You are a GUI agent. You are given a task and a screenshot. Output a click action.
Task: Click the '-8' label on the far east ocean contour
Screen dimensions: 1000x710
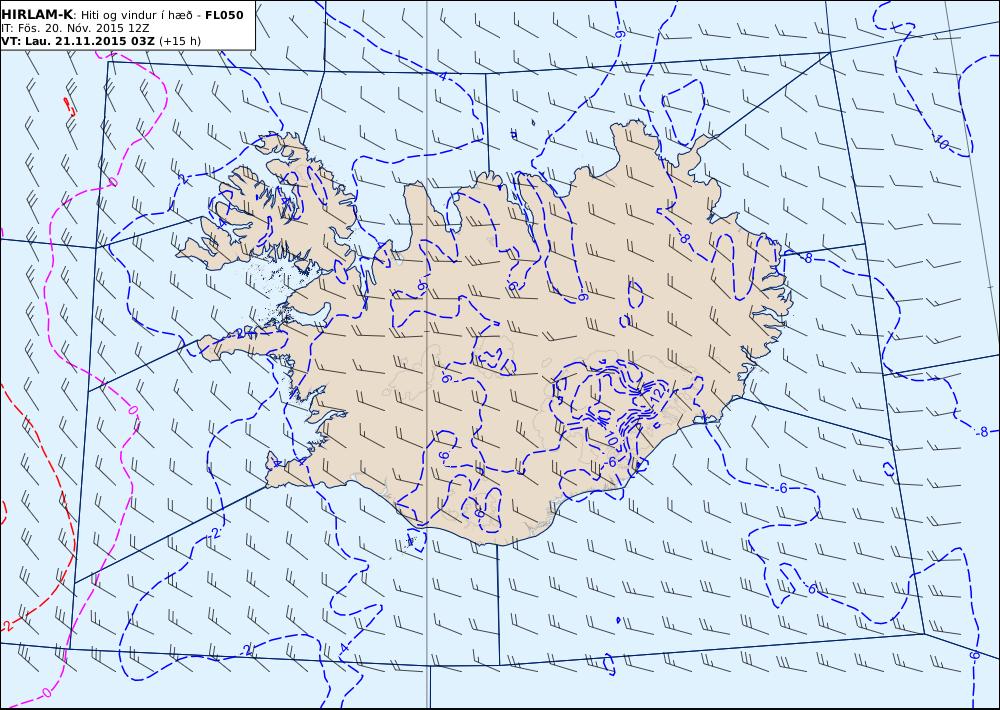(983, 432)
